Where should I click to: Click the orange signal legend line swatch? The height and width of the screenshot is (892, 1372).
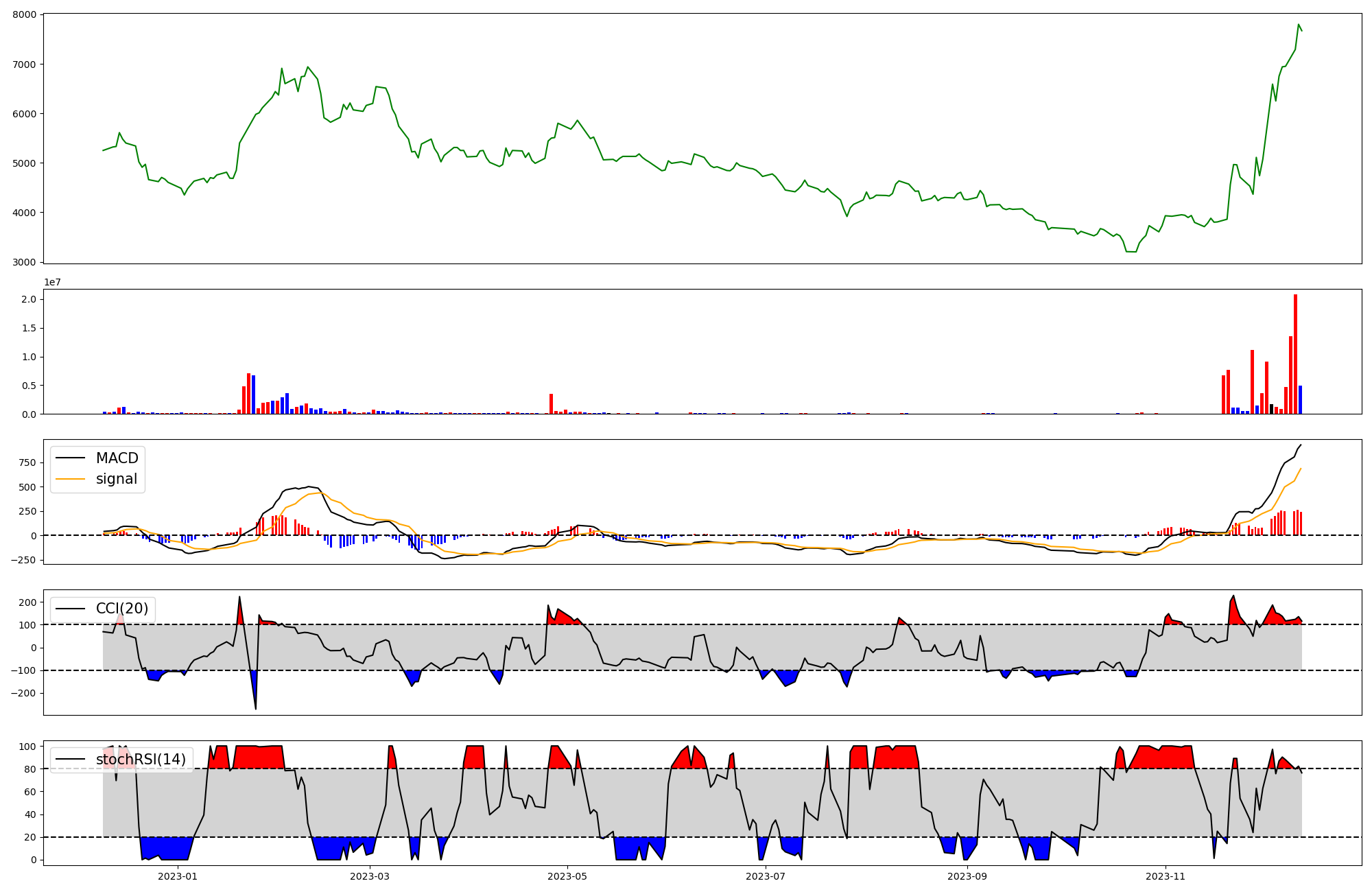[x=71, y=480]
